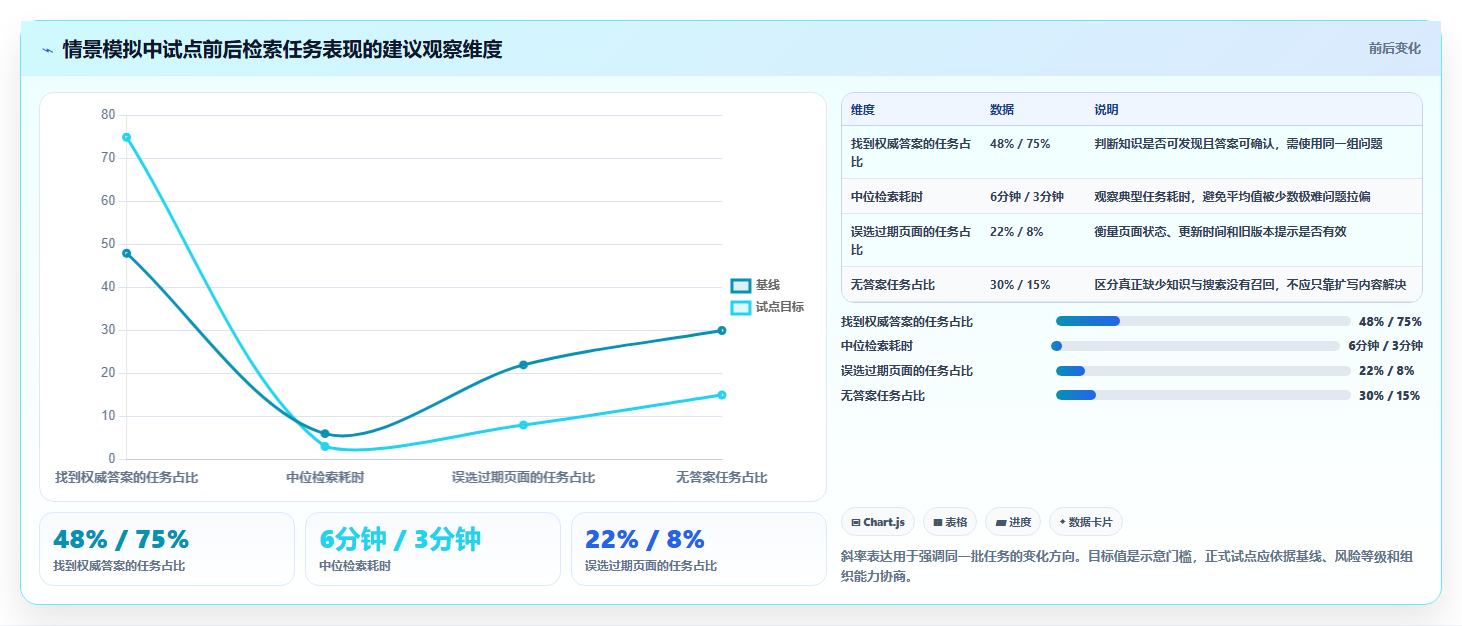Click x-axis label 无答案任务占比
Image resolution: width=1462 pixels, height=626 pixels.
pyautogui.click(x=722, y=478)
